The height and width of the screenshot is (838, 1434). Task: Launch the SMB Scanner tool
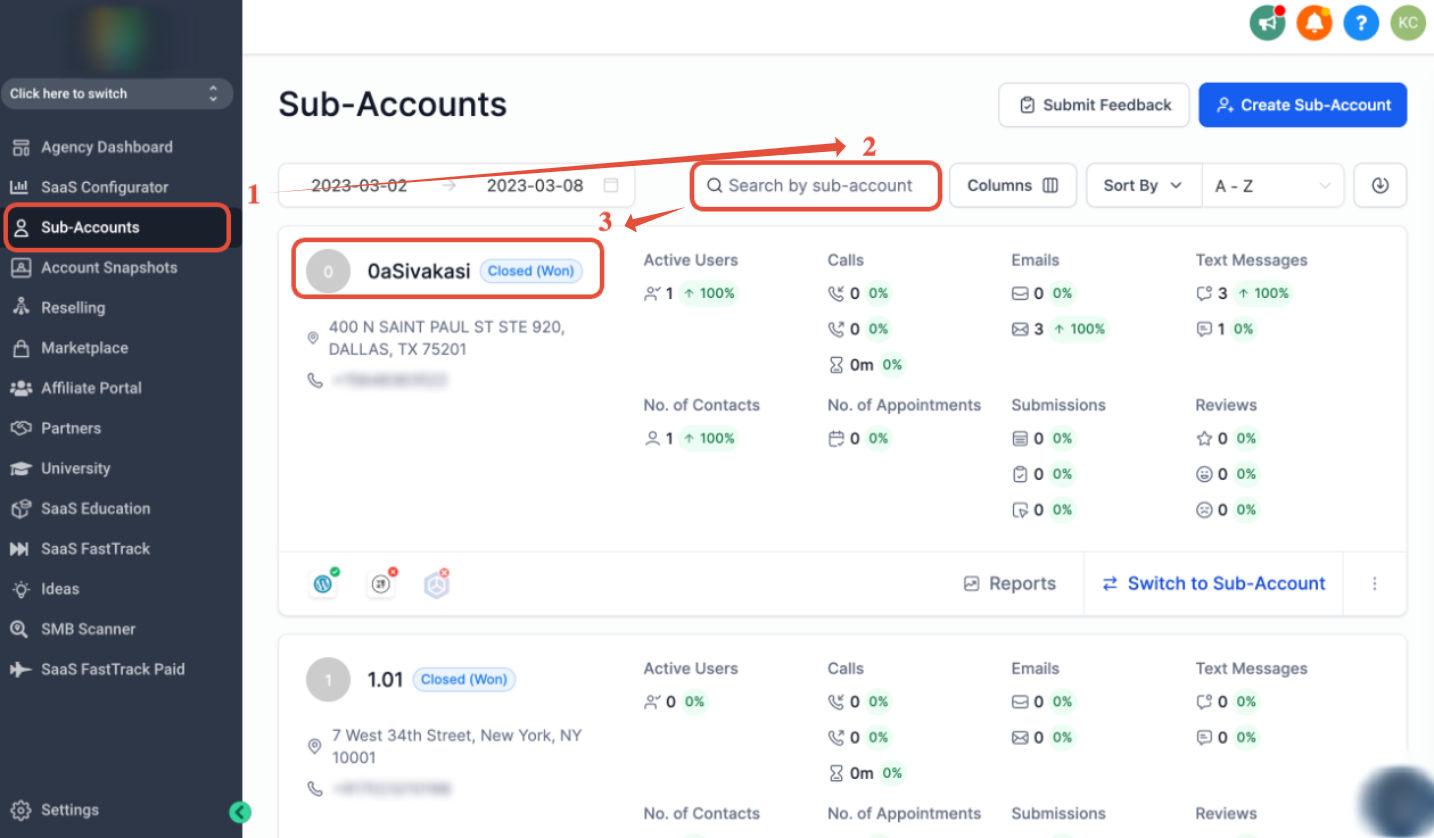point(89,628)
